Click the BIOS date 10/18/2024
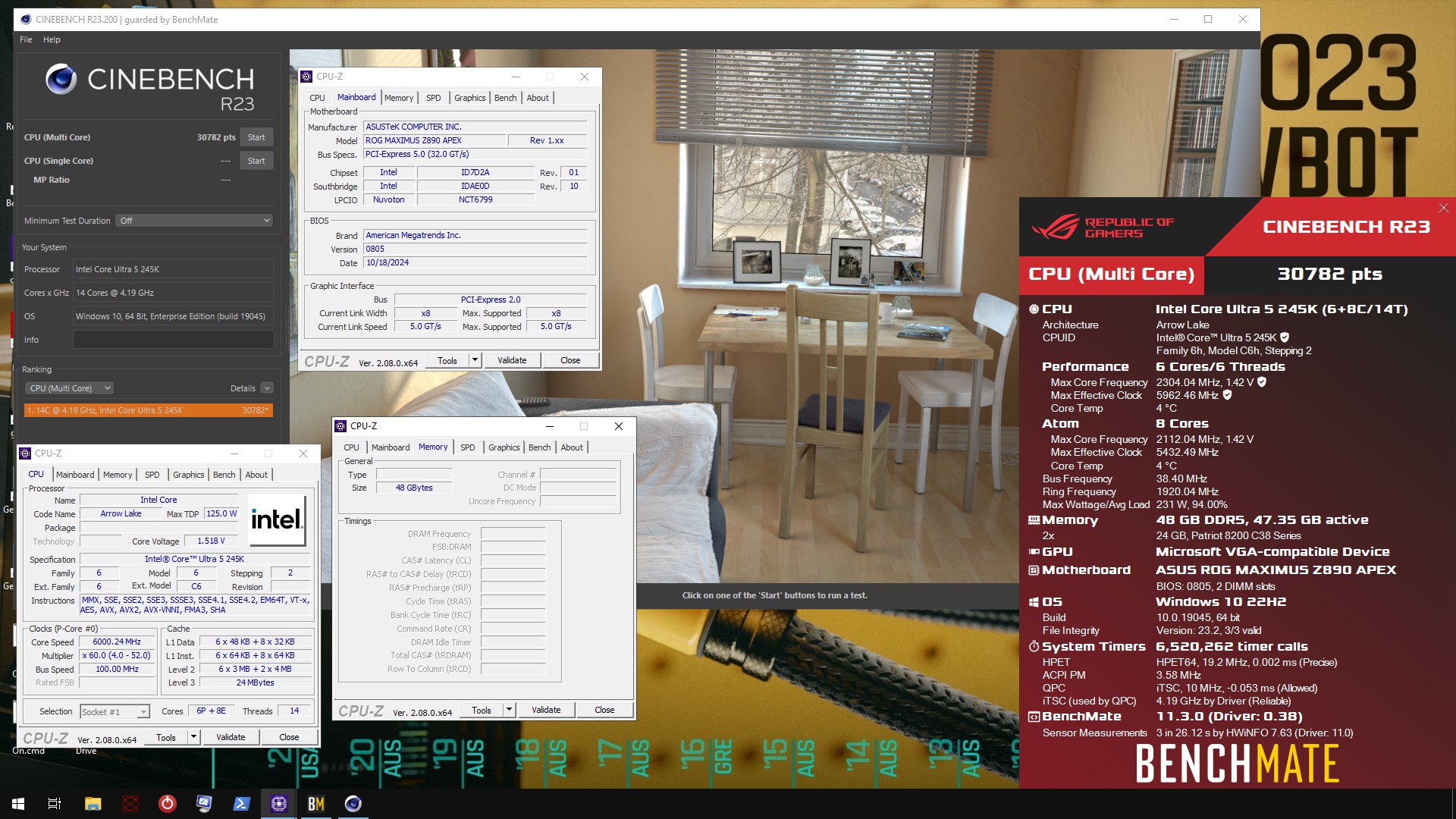Screen dimensions: 1456x819 (475, 262)
